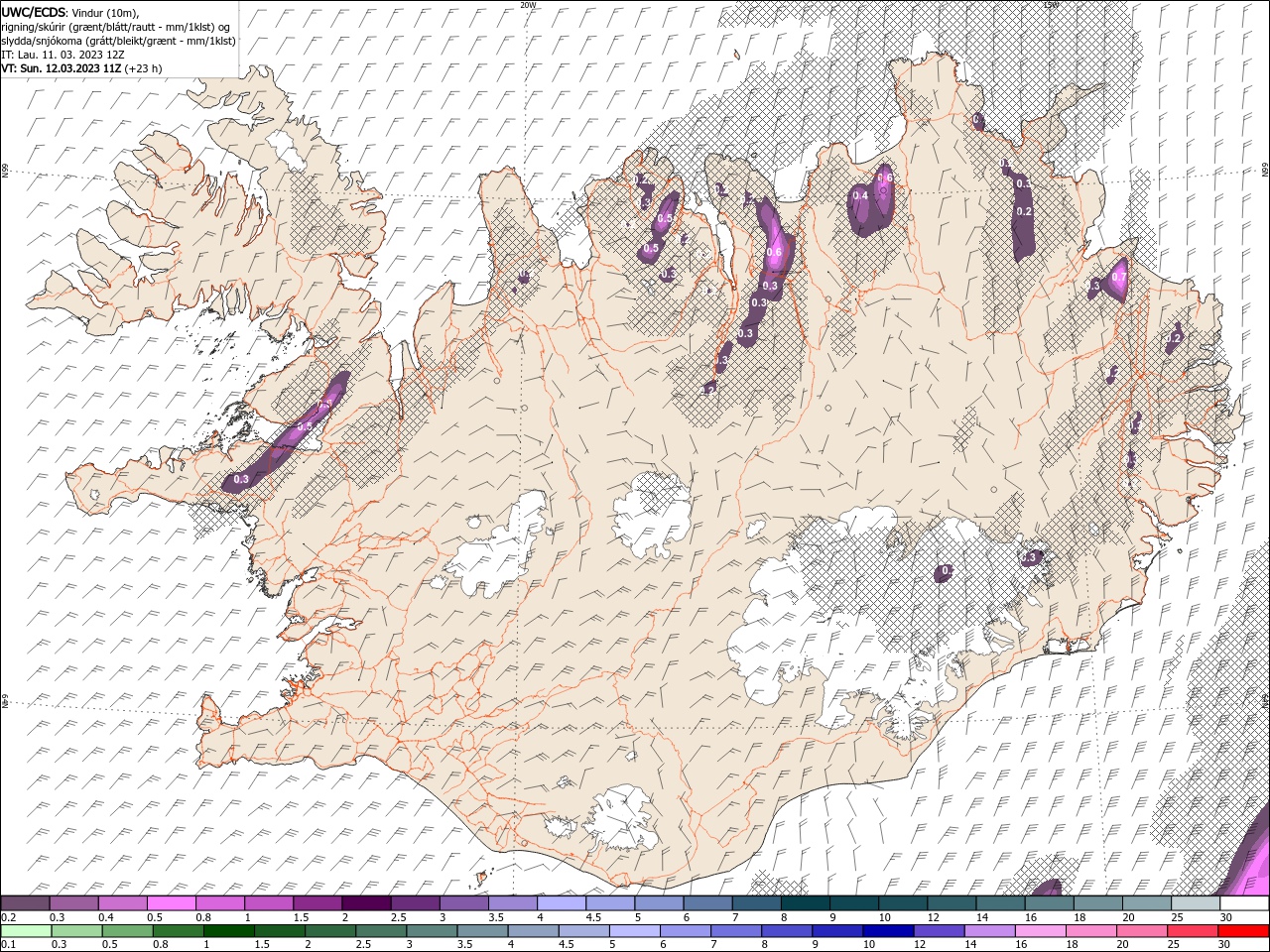Click the 15W longitude label

click(x=1051, y=5)
